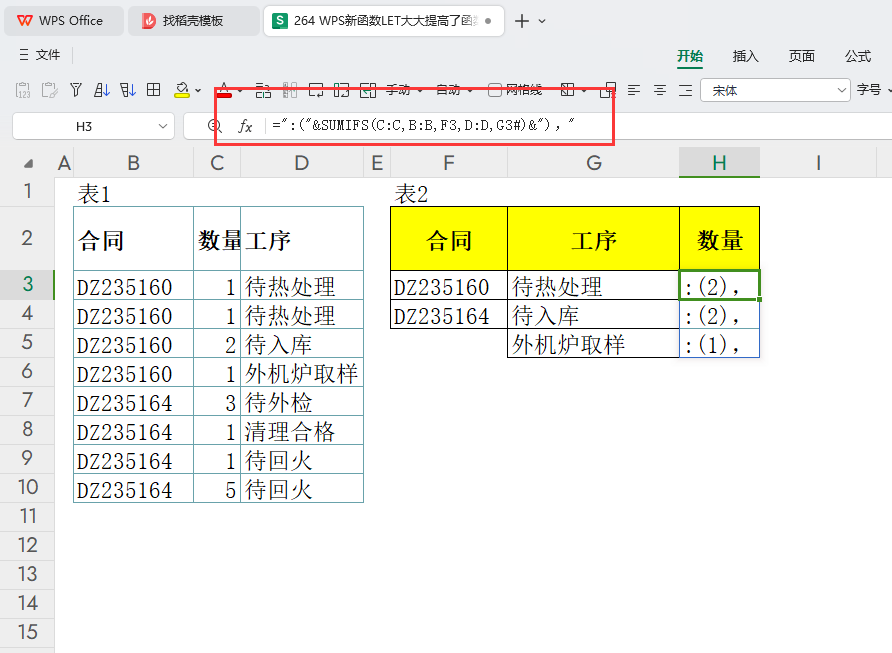Select the 开始 ribbon tab
The height and width of the screenshot is (653, 892).
coord(689,56)
